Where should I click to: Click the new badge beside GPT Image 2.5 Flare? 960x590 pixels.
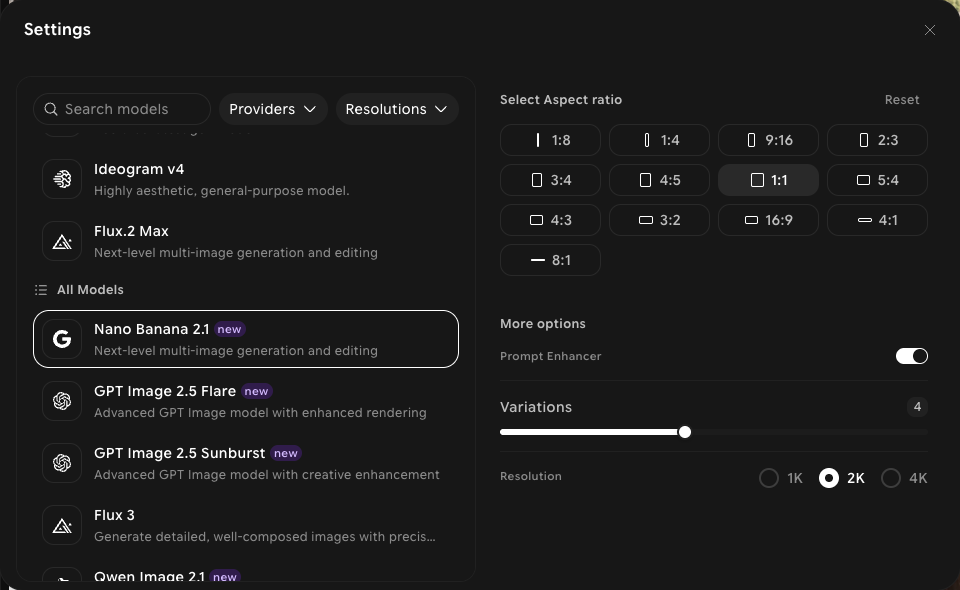[x=257, y=391]
